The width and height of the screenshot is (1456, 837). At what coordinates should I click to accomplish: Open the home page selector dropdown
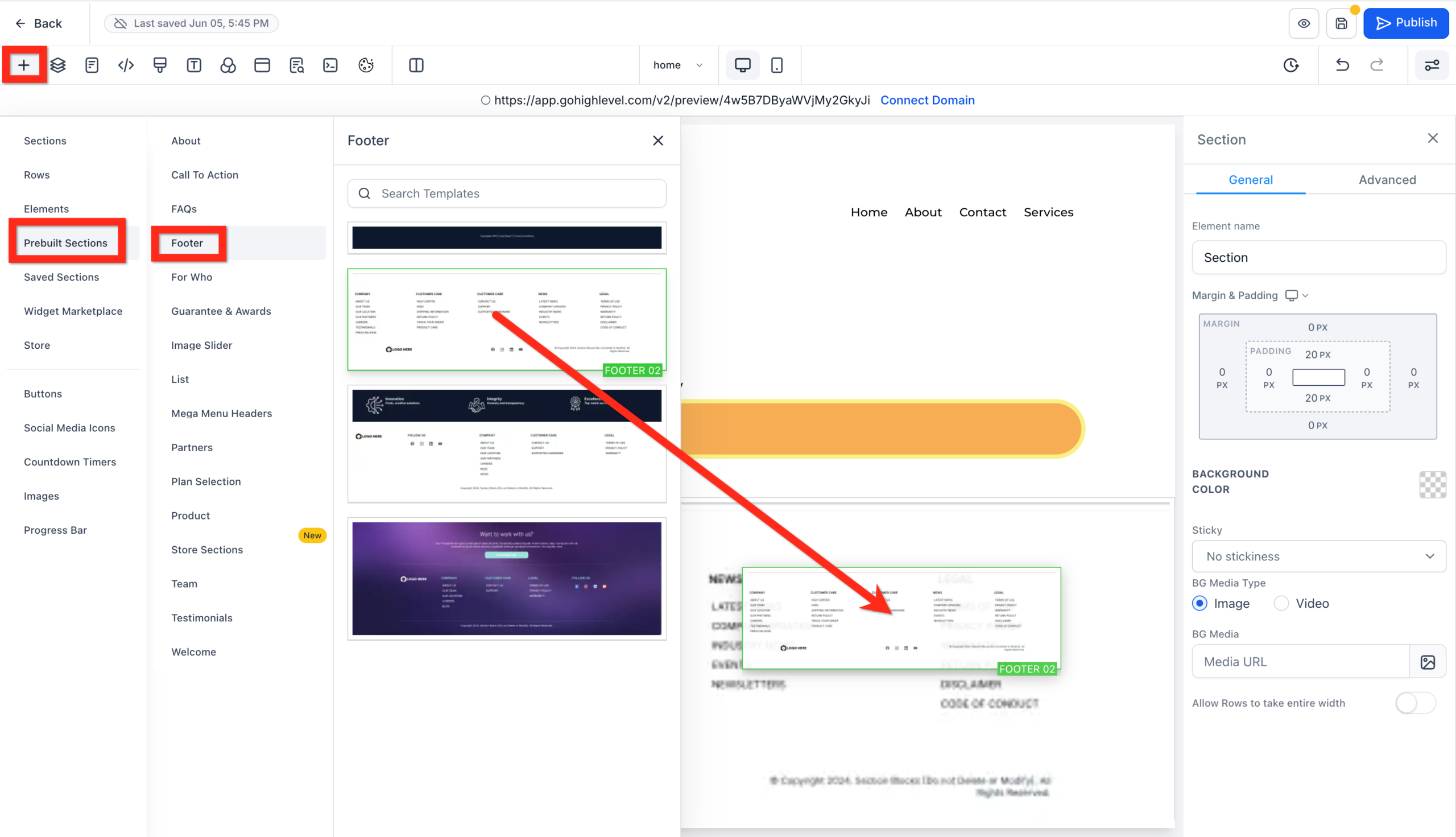pos(679,65)
